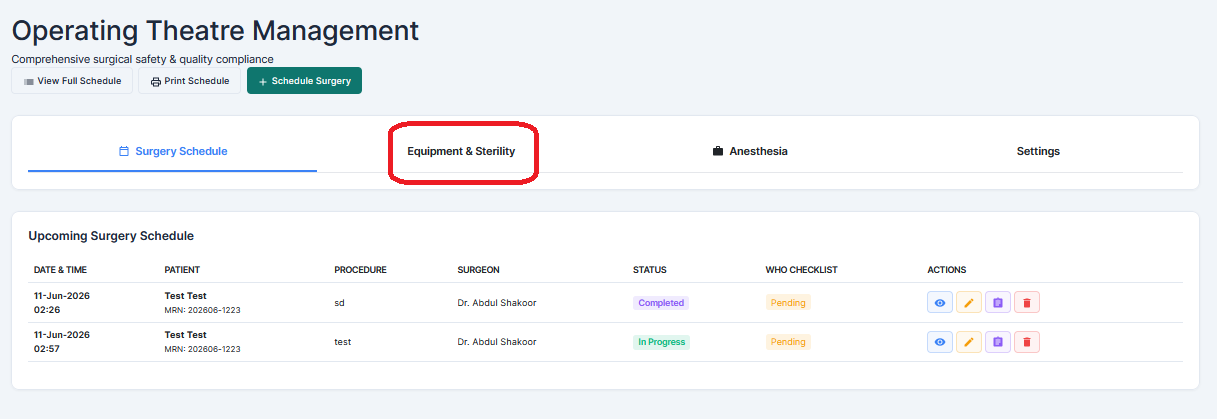Click the Pending checklist badge in first row
Screen dimensions: 1222x420
[x=788, y=303]
